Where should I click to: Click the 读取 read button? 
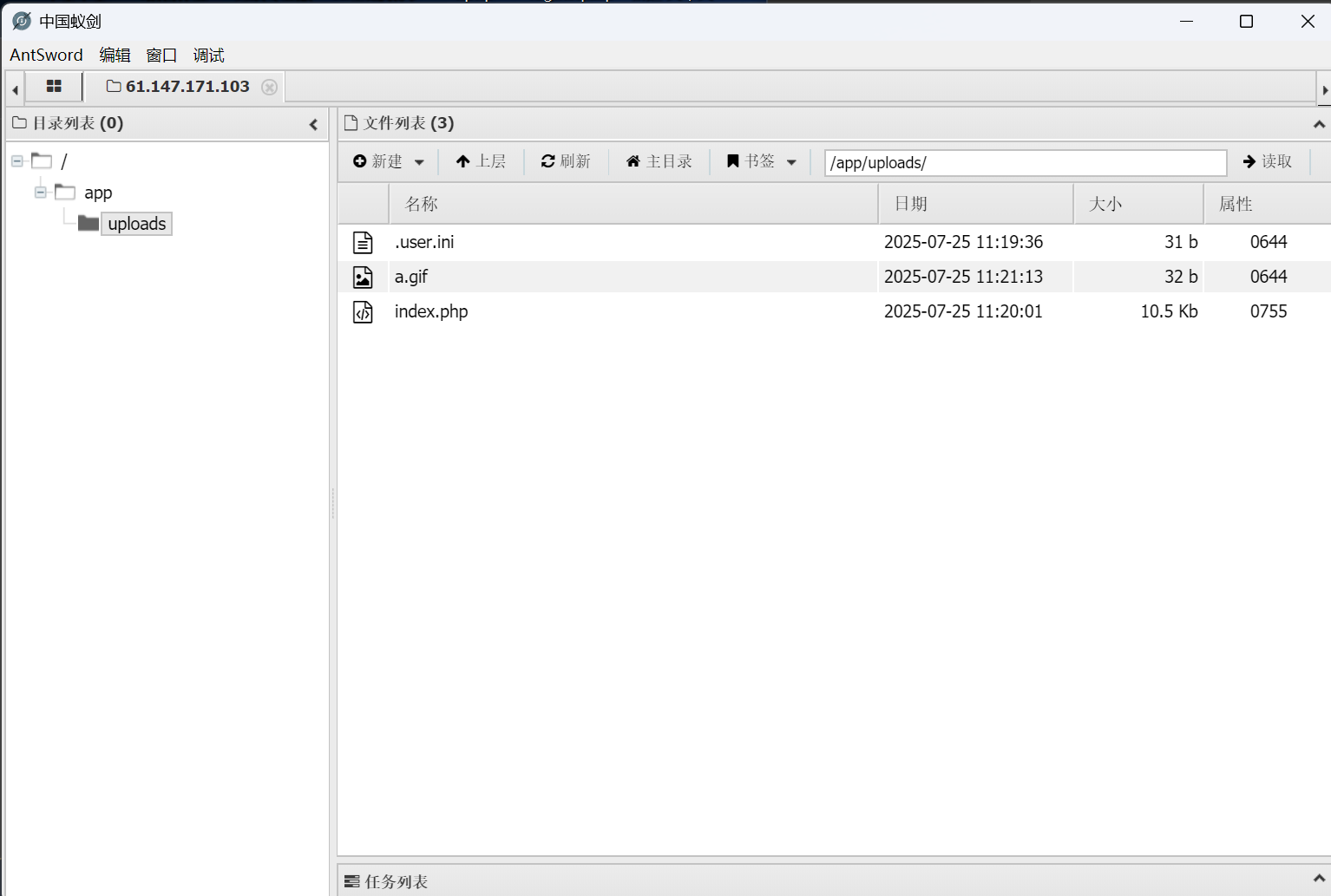1267,161
